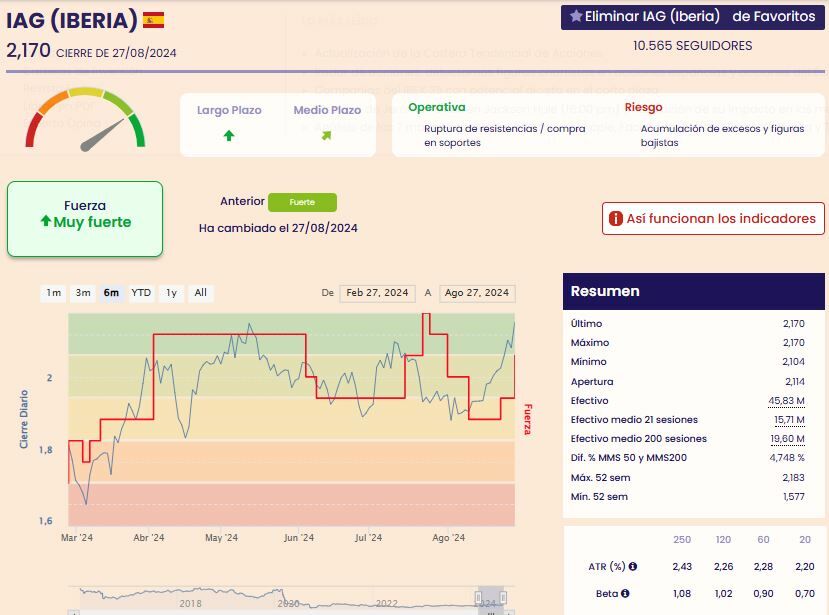Select the 3m chart range
The image size is (829, 615).
82,293
